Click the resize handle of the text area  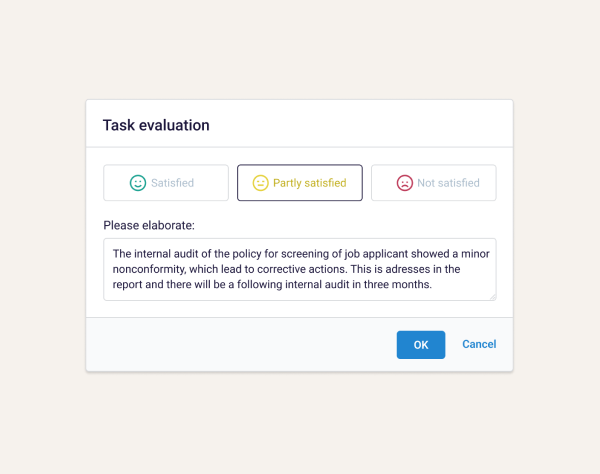[492, 296]
